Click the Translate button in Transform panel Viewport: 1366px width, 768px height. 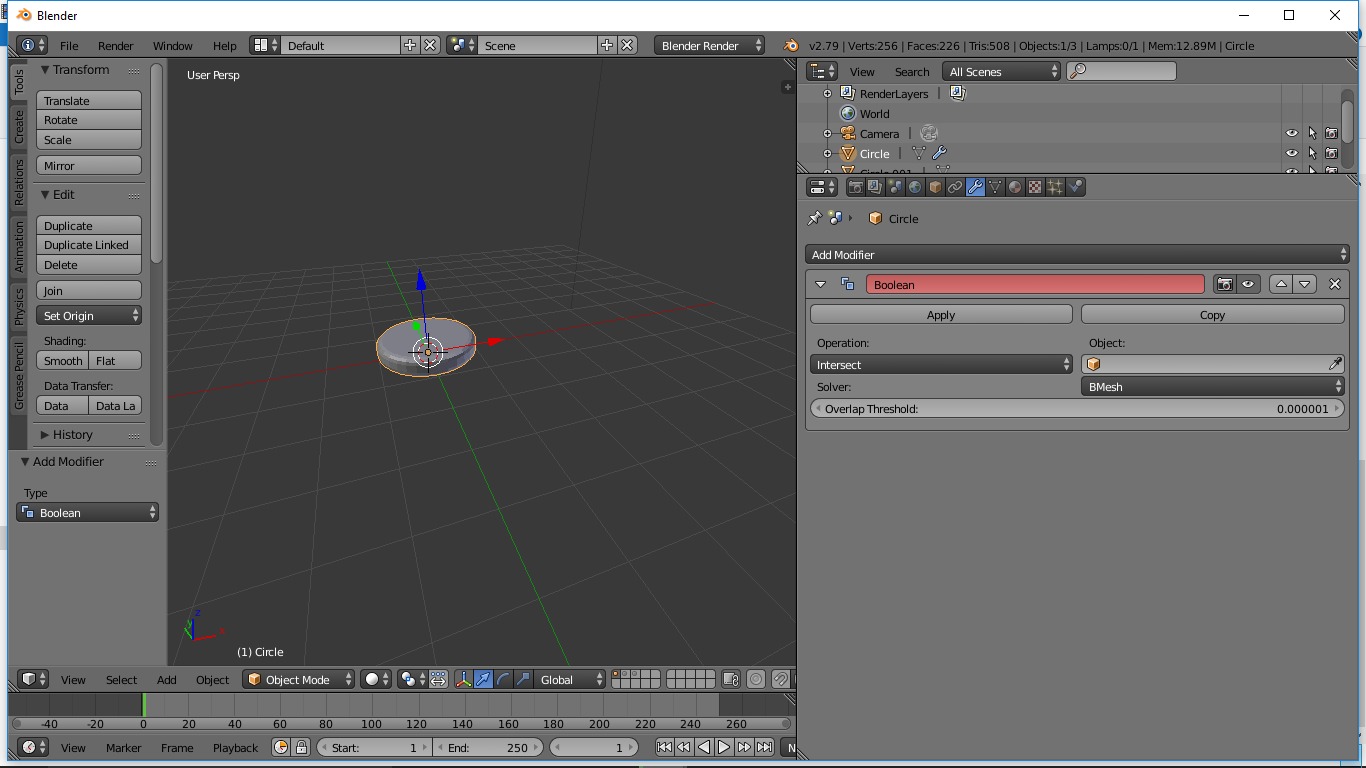[x=88, y=100]
